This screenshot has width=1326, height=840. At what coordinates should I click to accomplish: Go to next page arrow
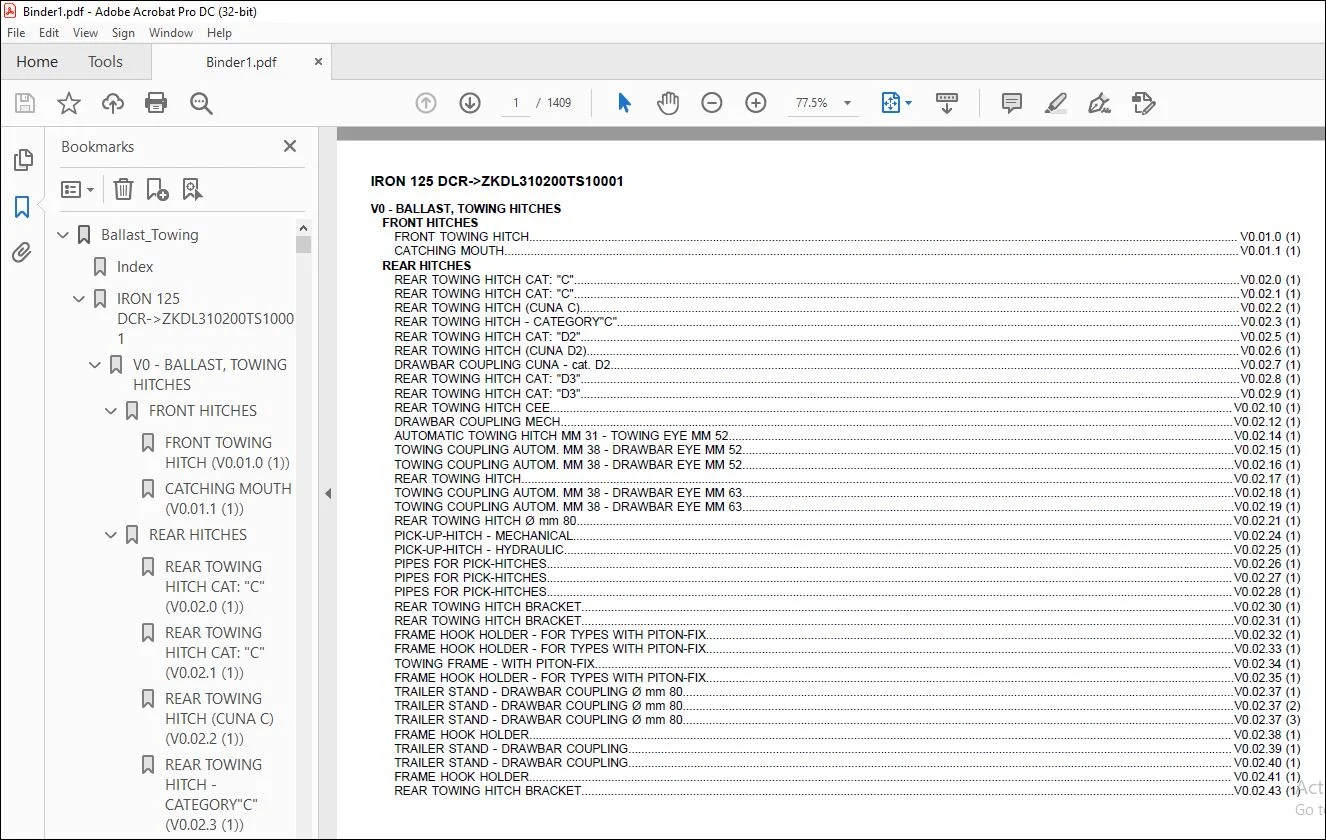[470, 103]
